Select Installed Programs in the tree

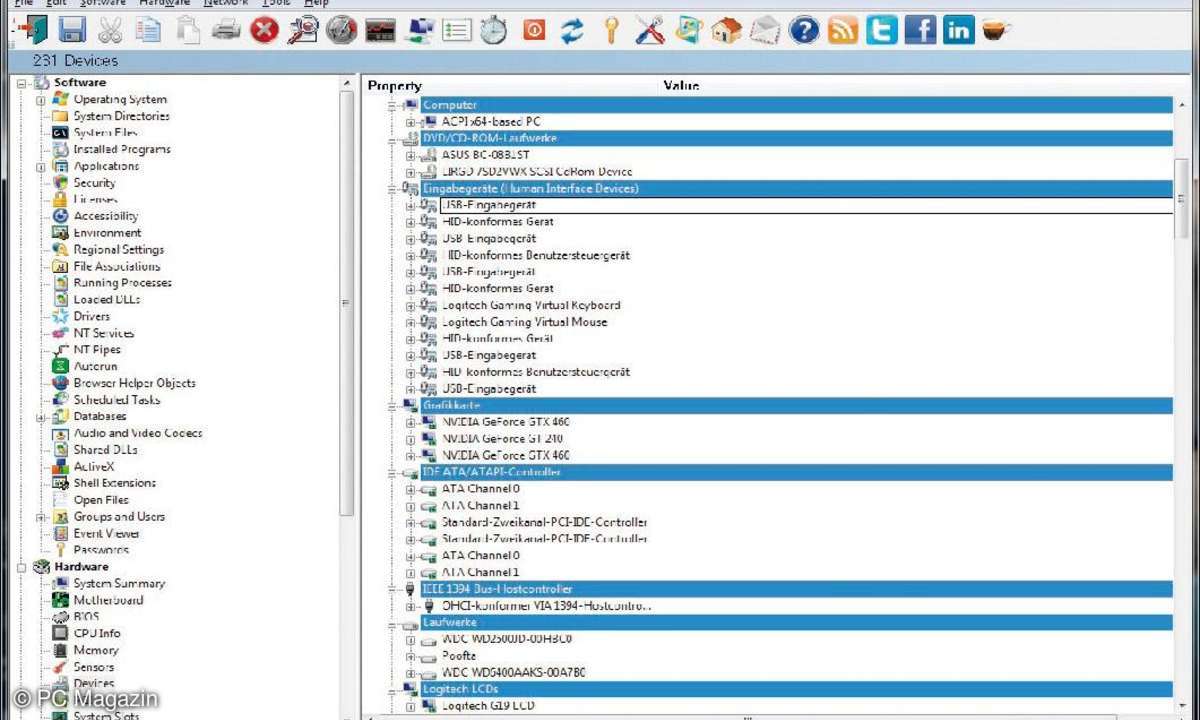(x=122, y=150)
